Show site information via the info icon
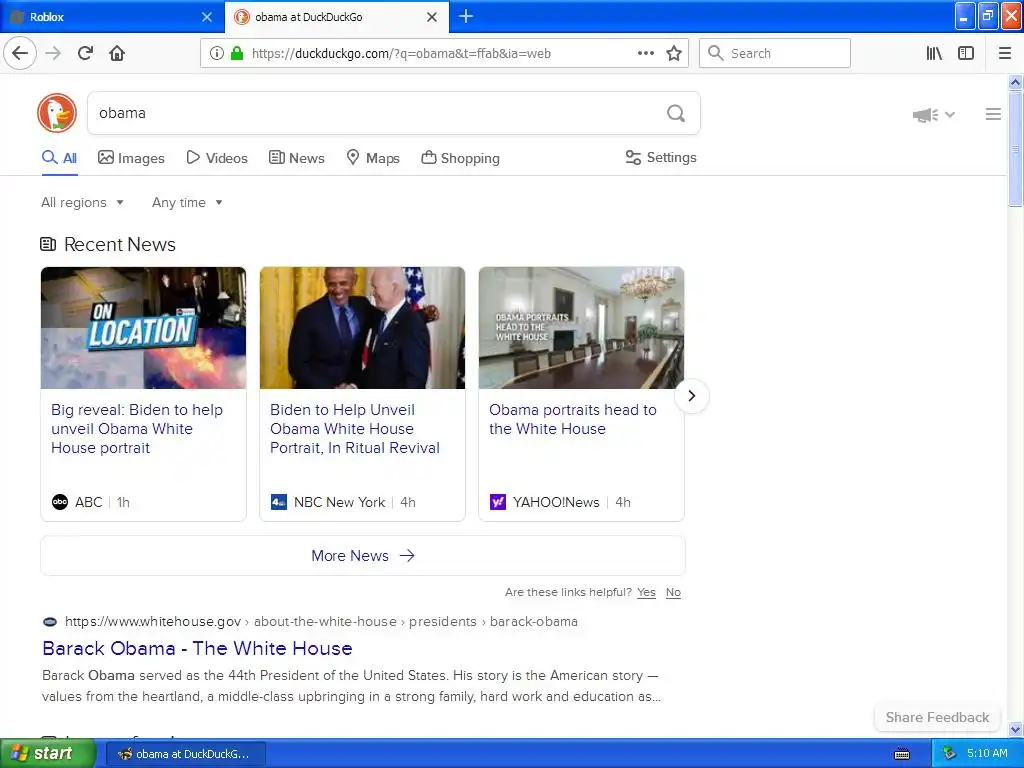 (216, 54)
